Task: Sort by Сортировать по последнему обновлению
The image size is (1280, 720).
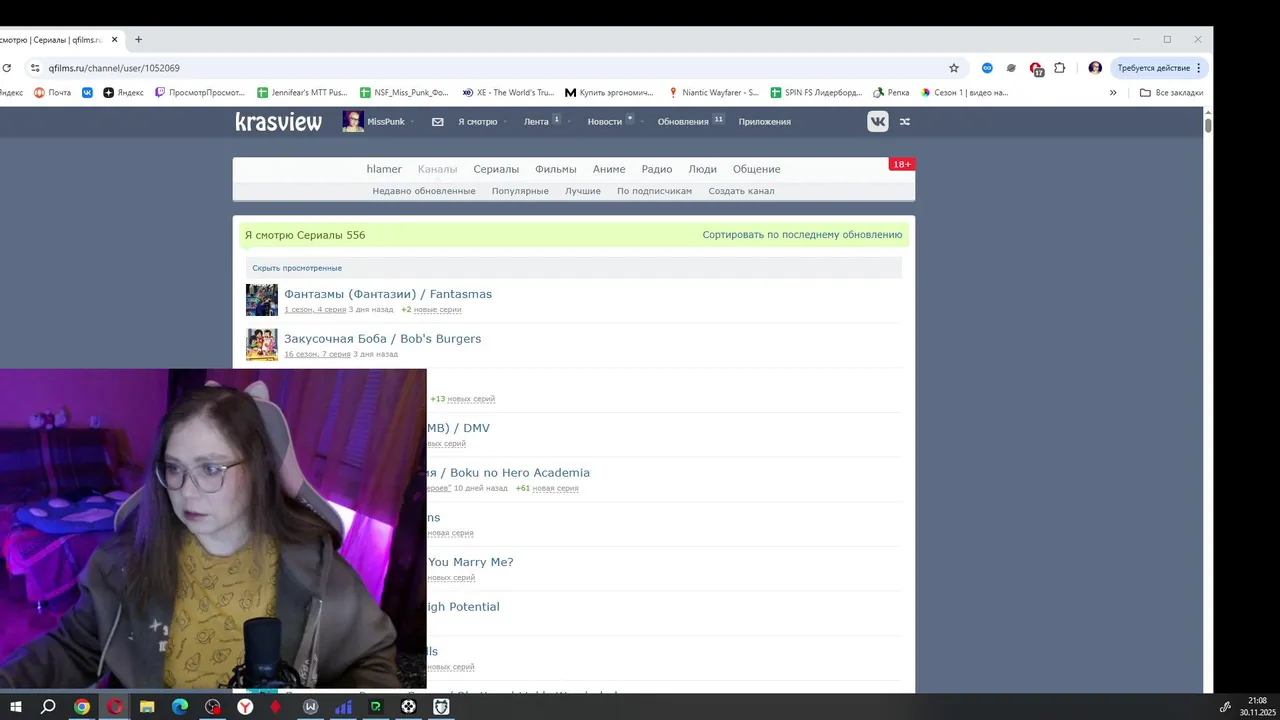Action: (802, 235)
